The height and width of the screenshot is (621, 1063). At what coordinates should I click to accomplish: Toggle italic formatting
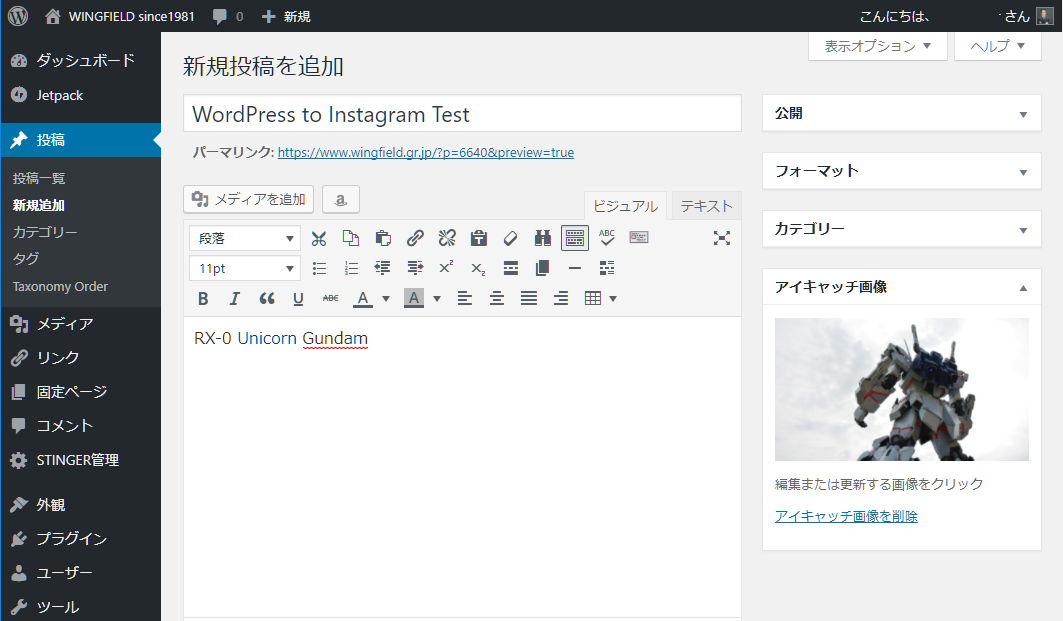tap(235, 298)
